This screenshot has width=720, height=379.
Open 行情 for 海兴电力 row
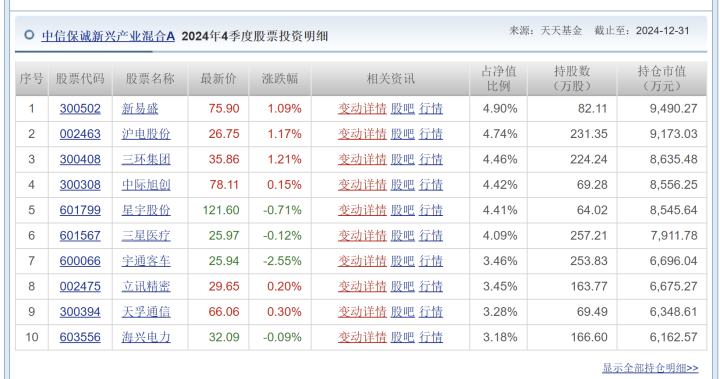tap(431, 337)
